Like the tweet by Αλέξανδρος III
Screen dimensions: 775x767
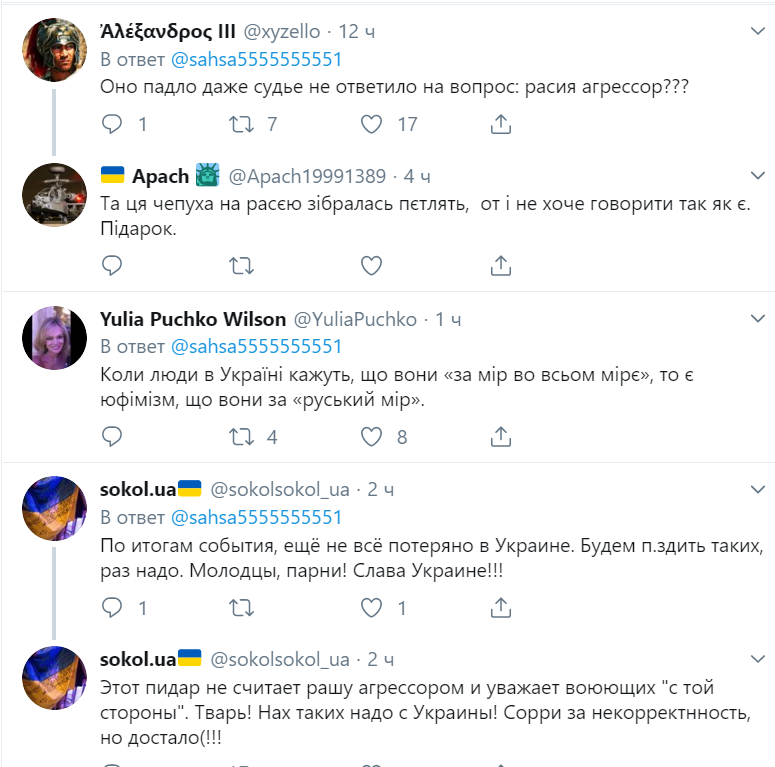pos(372,124)
